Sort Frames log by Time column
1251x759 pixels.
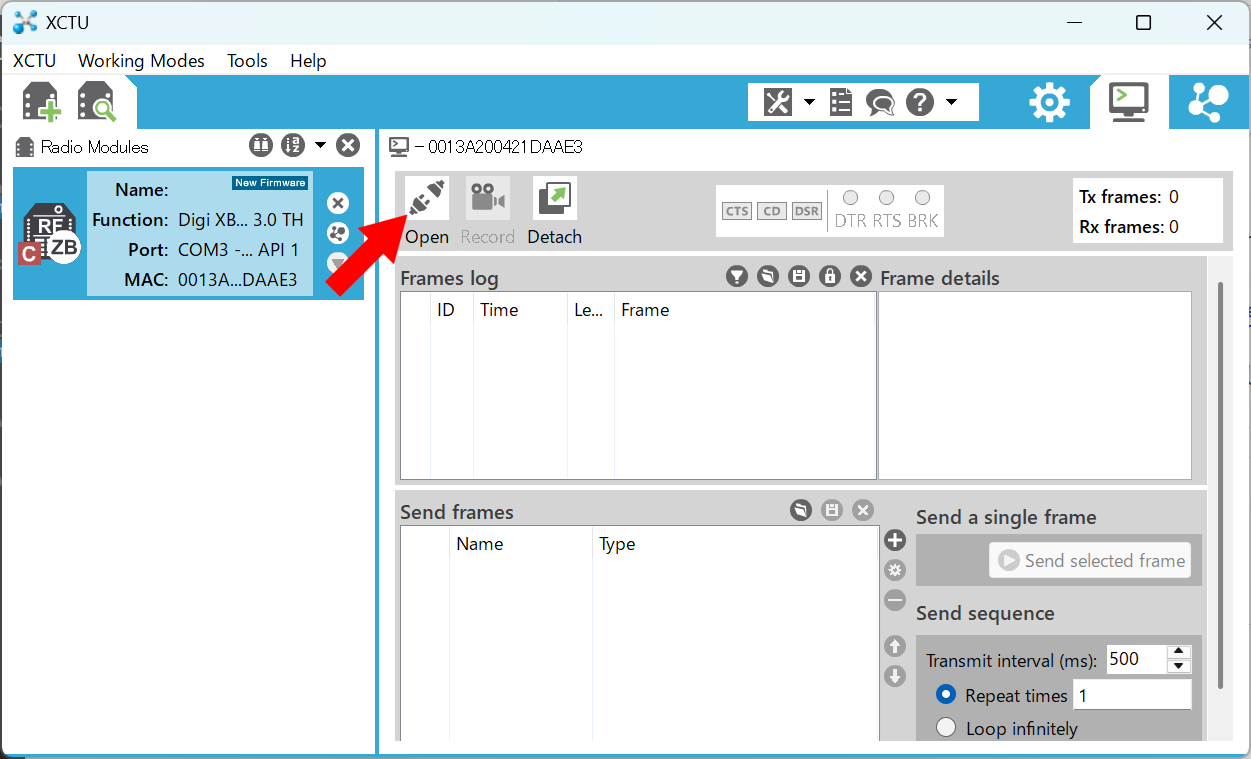pos(520,310)
